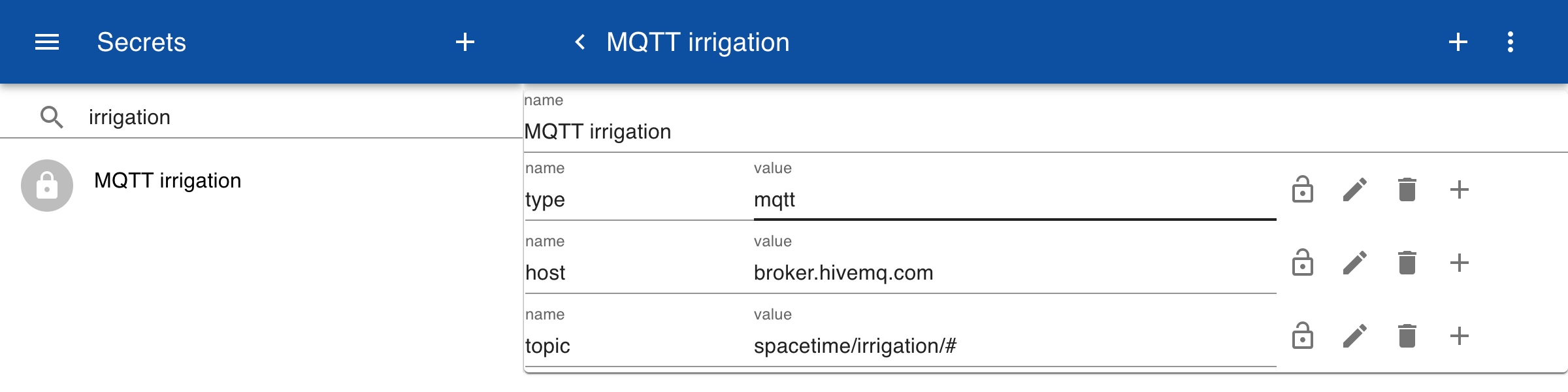This screenshot has height=392, width=1568.
Task: Add a field after the topic row
Action: click(1460, 336)
